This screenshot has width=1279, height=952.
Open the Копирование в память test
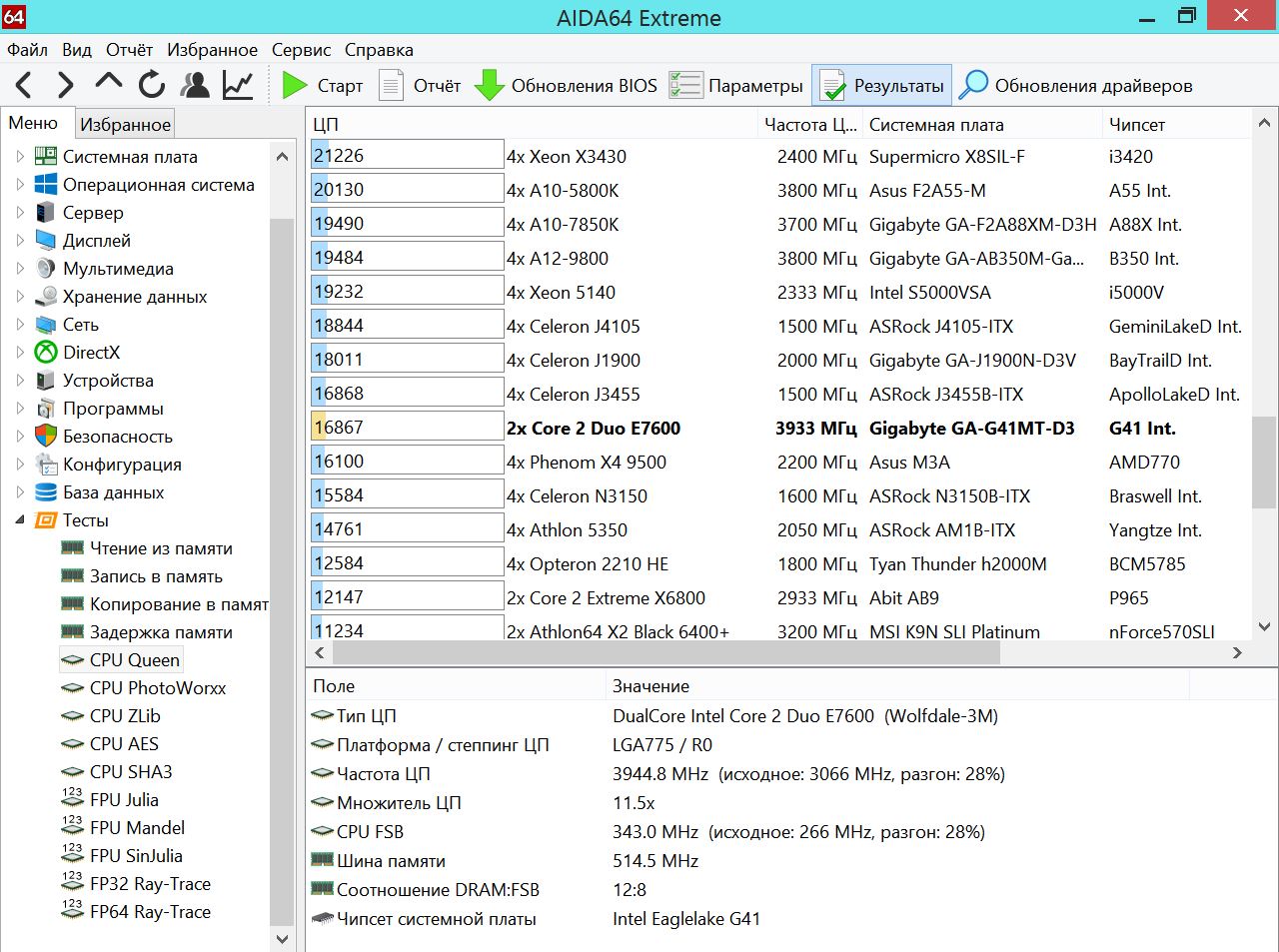tap(179, 604)
